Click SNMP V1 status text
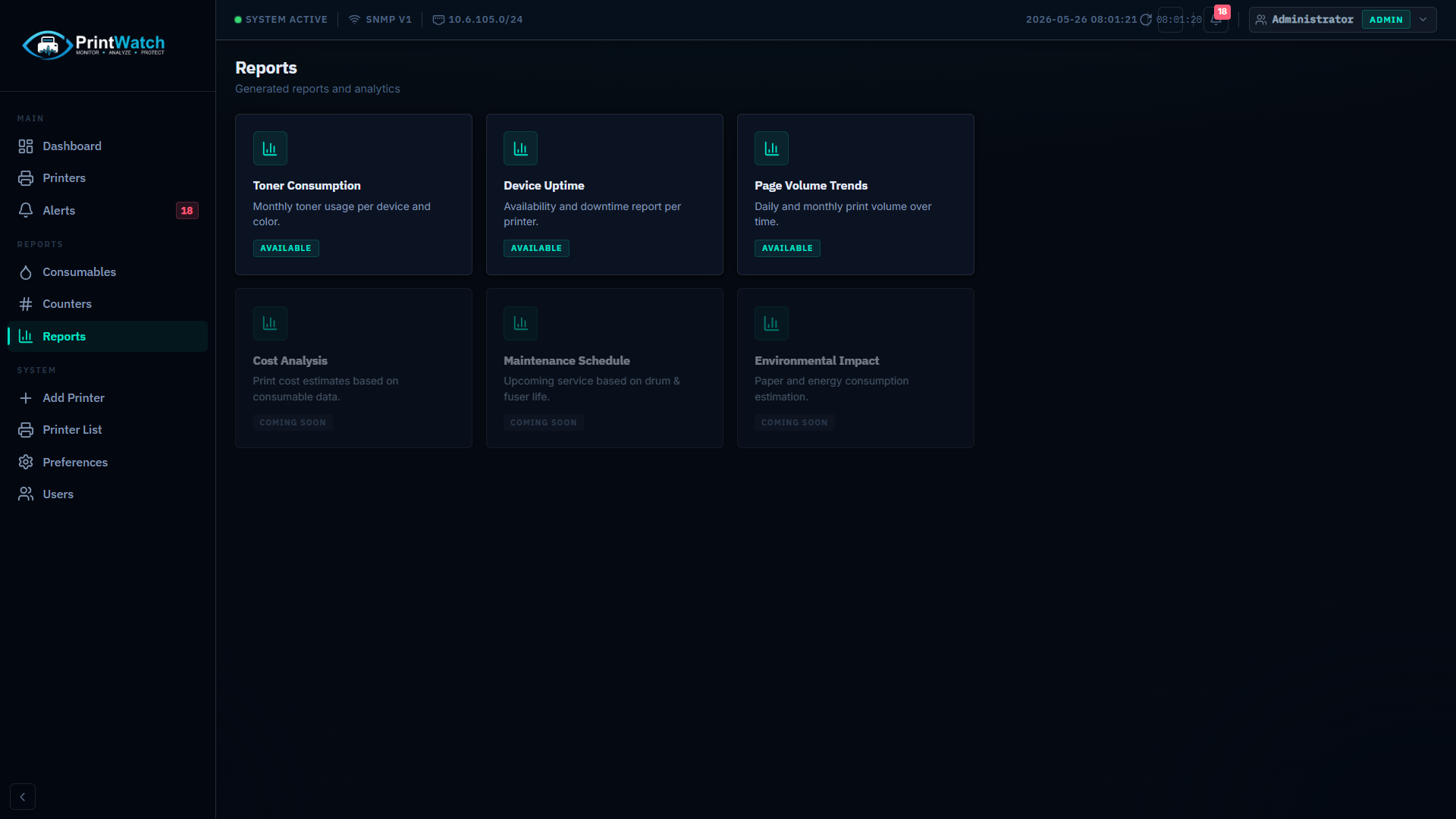This screenshot has height=819, width=1456. pyautogui.click(x=388, y=20)
